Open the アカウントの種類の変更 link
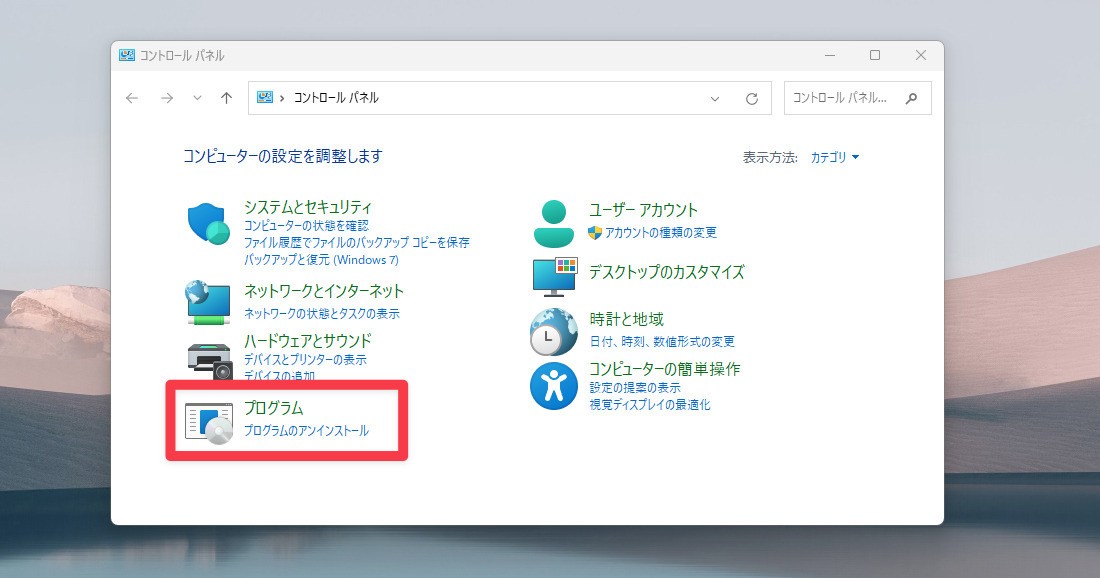This screenshot has width=1100, height=578. coord(660,232)
